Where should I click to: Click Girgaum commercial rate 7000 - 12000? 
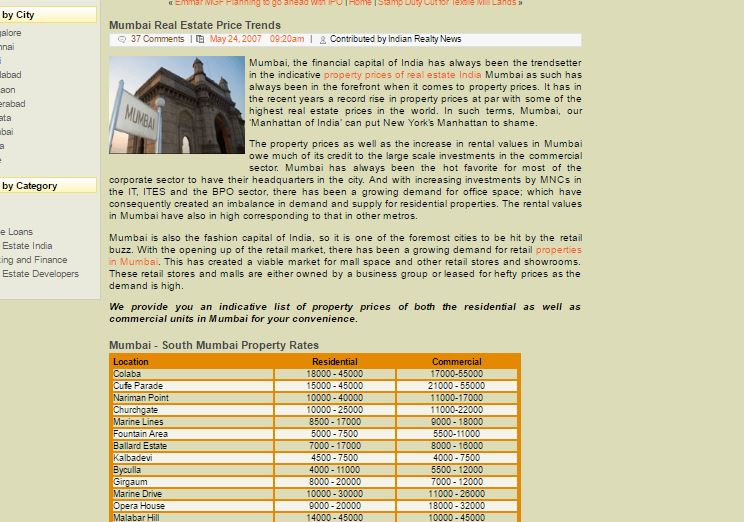[x=456, y=482]
